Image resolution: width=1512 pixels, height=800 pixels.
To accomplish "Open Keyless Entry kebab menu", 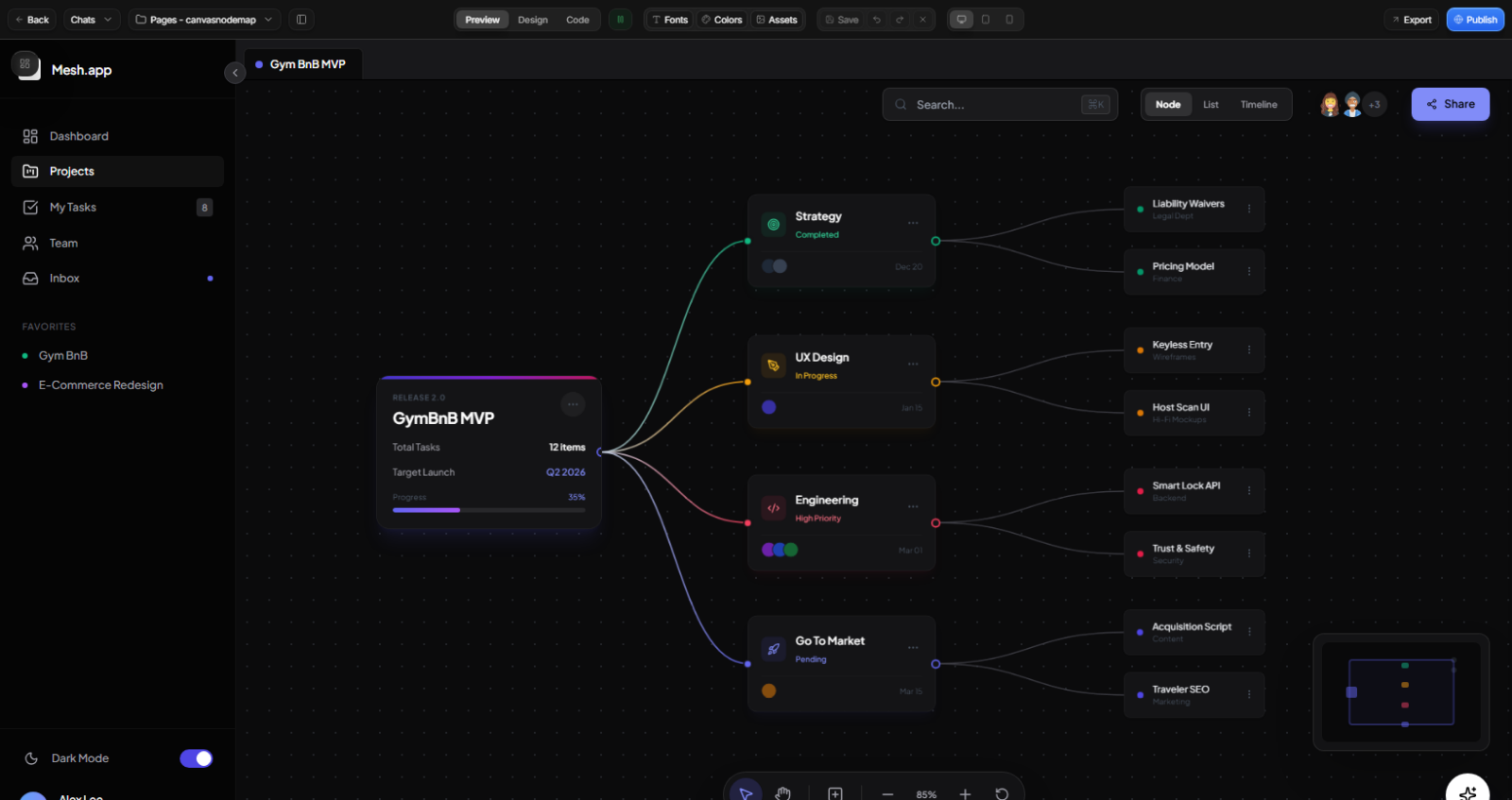I will tap(1249, 349).
